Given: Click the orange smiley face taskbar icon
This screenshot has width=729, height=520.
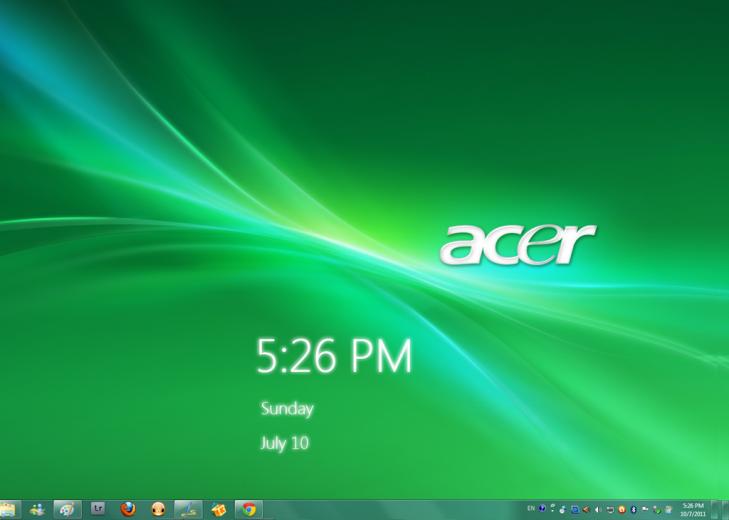Looking at the screenshot, I should 159,510.
